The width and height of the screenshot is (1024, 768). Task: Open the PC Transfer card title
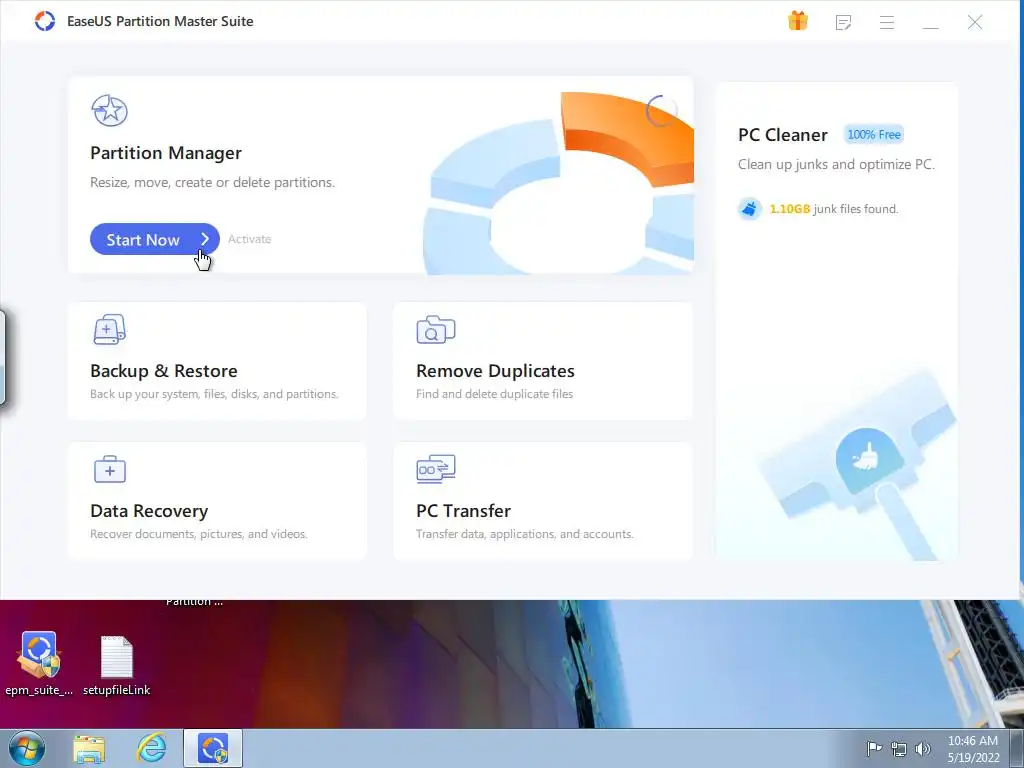click(463, 511)
